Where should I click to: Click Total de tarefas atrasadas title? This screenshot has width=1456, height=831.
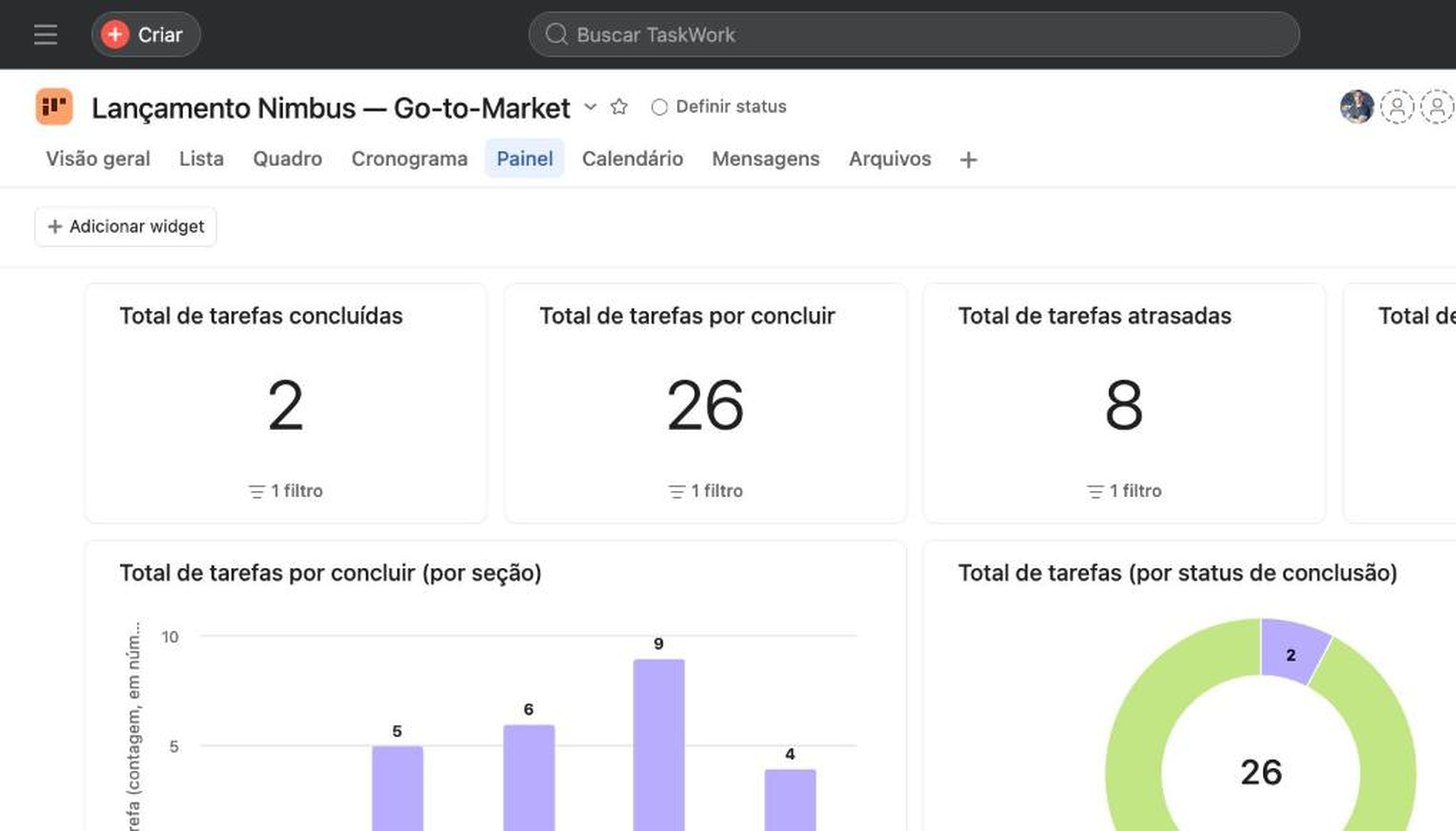tap(1094, 316)
